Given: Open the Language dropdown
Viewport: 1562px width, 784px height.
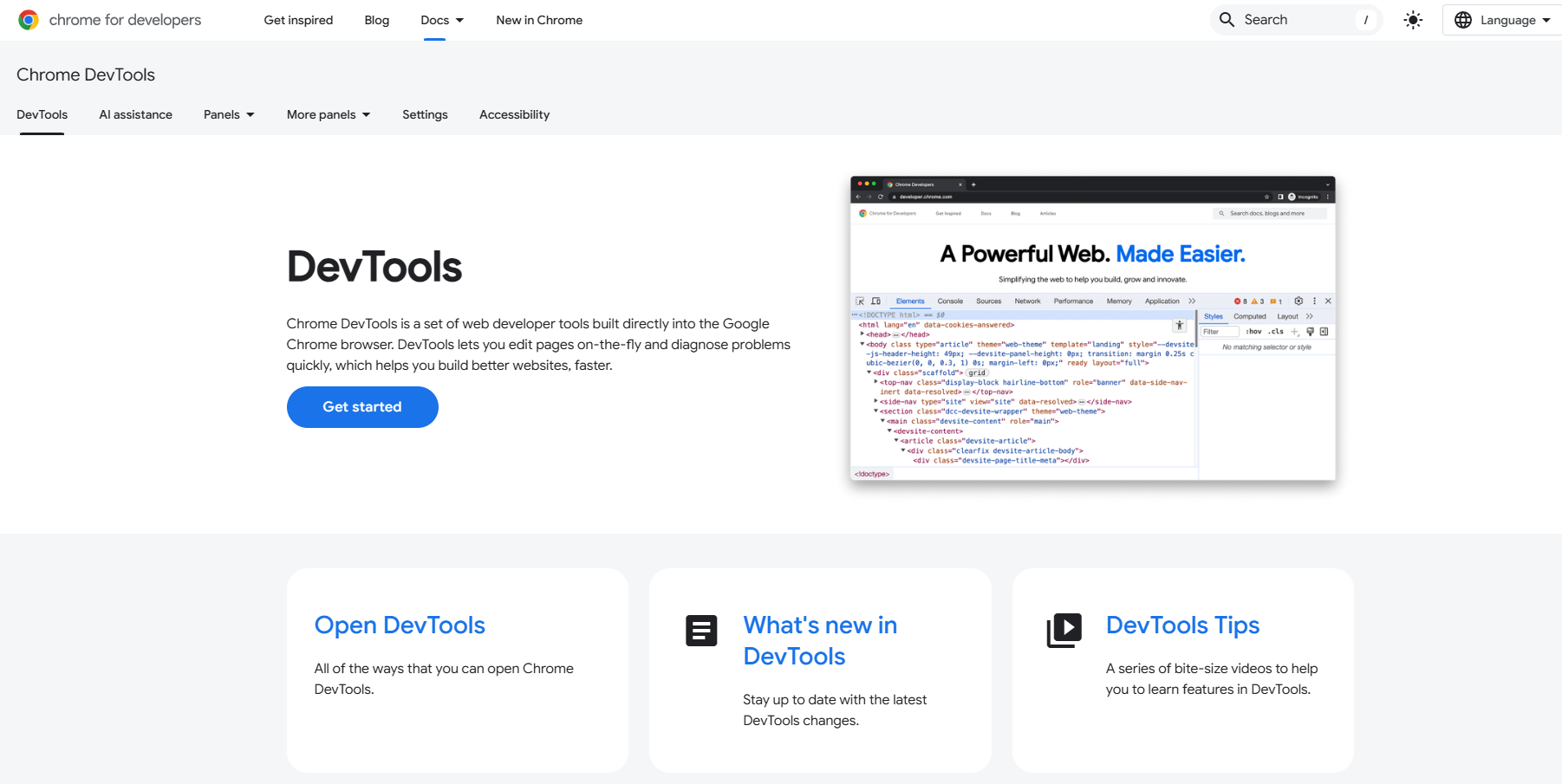Looking at the screenshot, I should (x=1503, y=20).
